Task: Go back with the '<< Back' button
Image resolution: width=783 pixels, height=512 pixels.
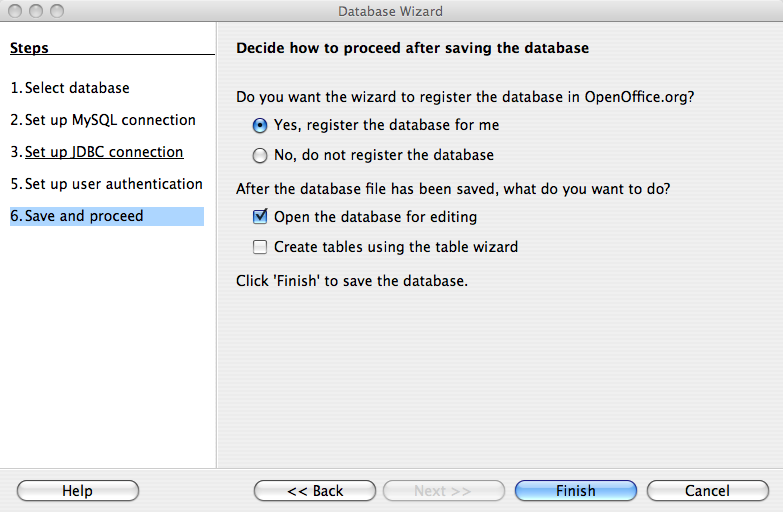Action: (315, 491)
